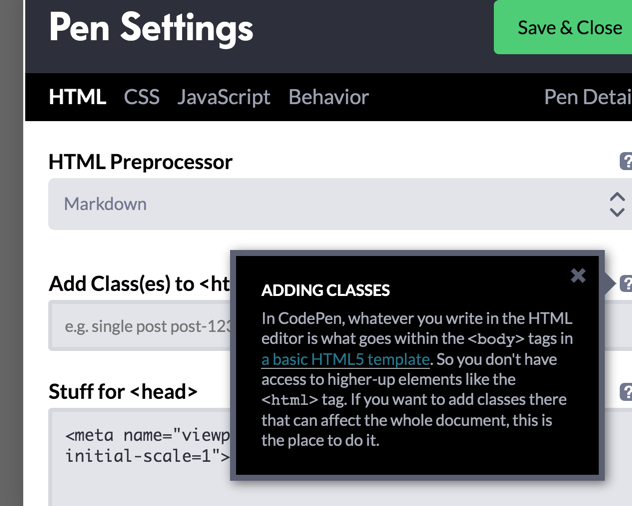Click the Pen Settings heading
This screenshot has width=632, height=506.
151,28
